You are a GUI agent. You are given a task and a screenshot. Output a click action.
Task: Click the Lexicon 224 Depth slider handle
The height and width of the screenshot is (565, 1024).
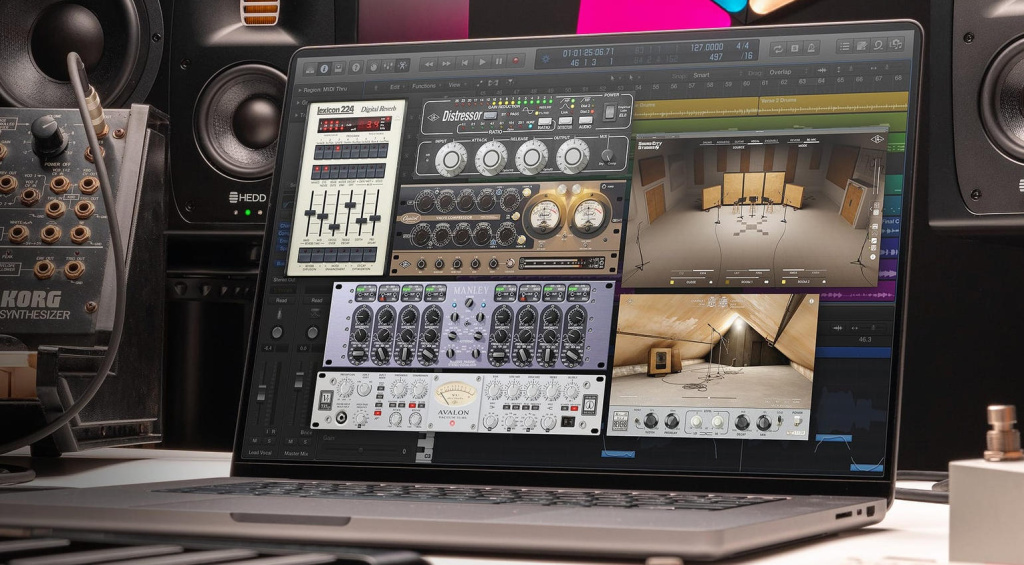tap(362, 223)
